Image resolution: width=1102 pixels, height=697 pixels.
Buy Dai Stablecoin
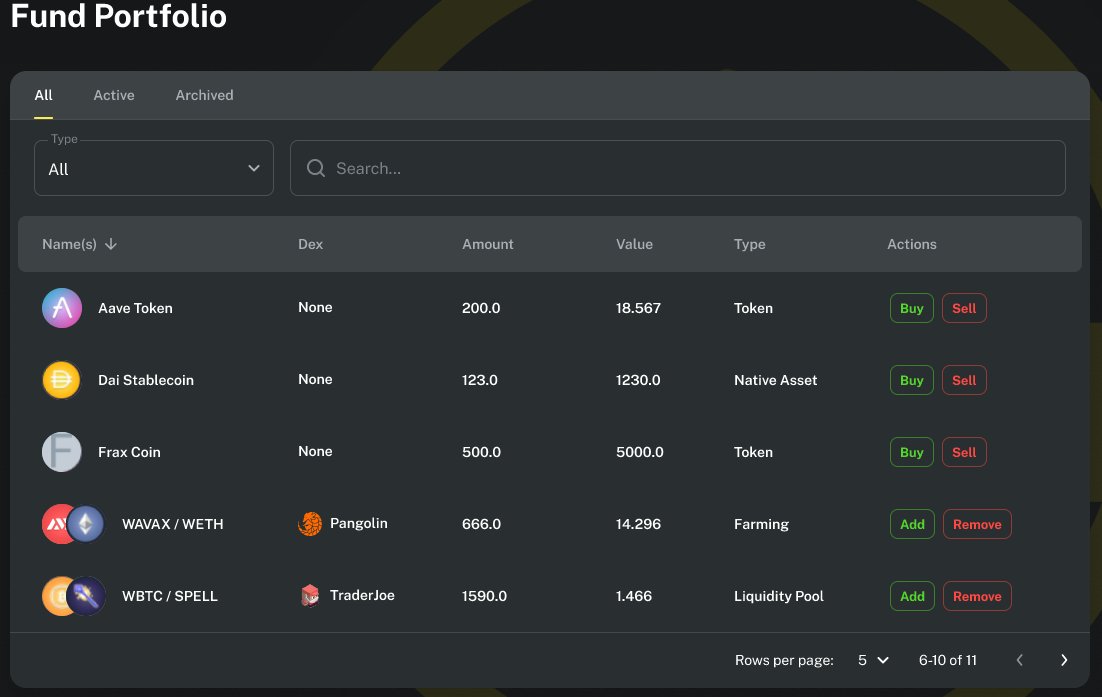912,380
